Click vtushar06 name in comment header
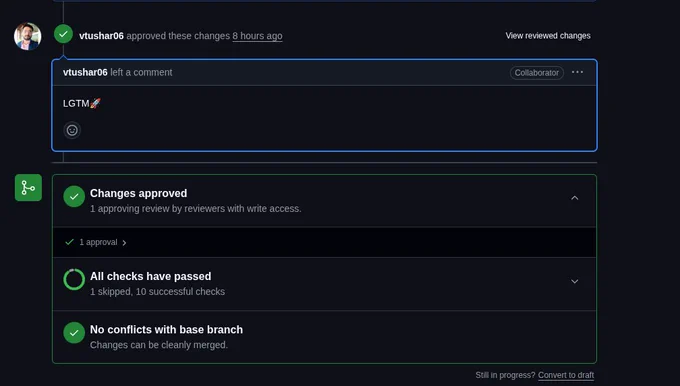This screenshot has height=386, width=680. click(85, 72)
